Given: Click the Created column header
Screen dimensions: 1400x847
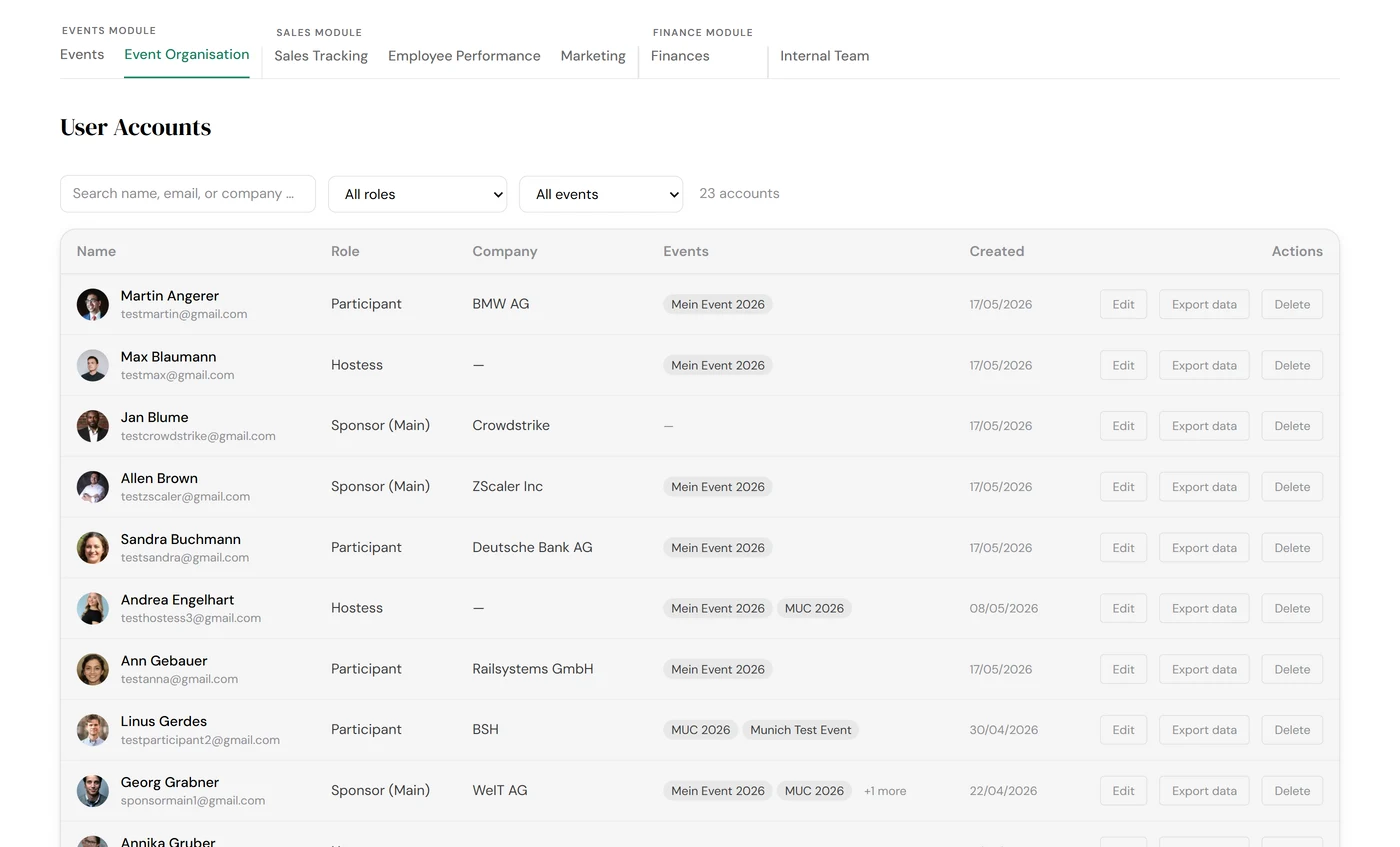Looking at the screenshot, I should click(997, 252).
